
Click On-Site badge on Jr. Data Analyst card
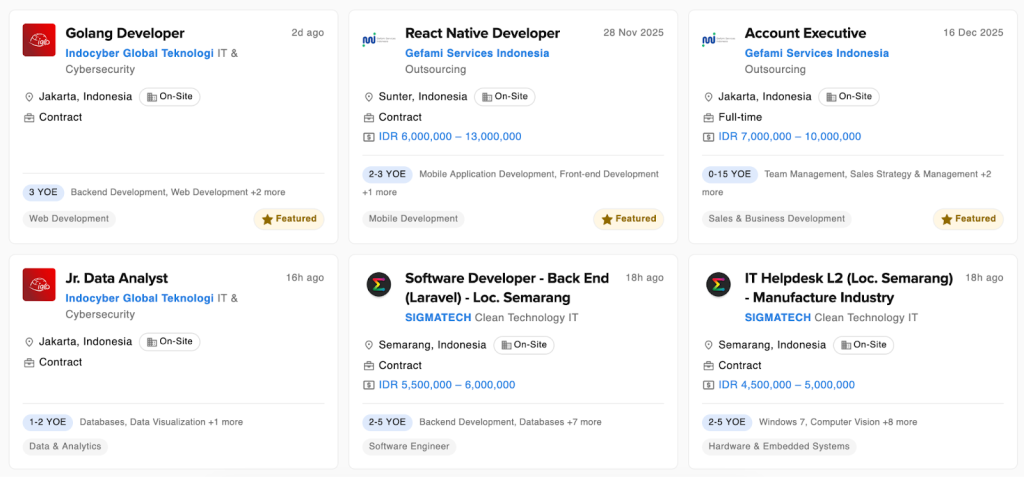click(170, 342)
